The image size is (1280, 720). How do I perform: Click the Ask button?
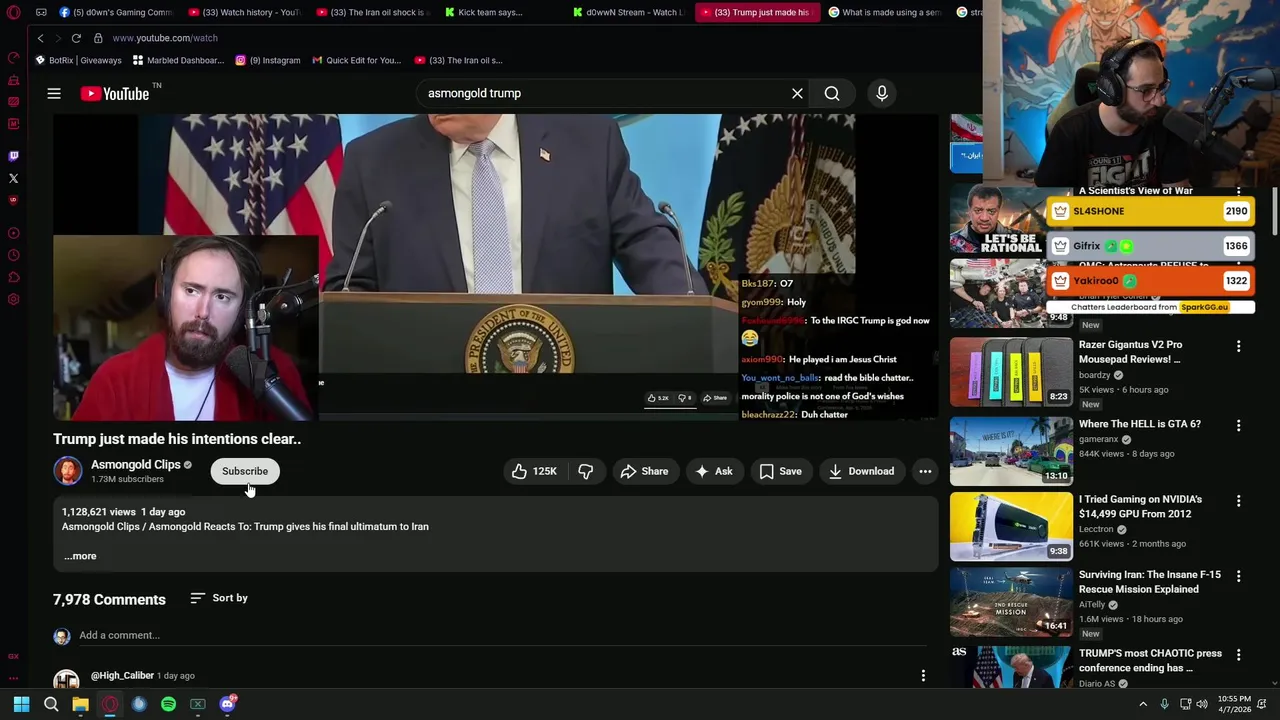[714, 471]
